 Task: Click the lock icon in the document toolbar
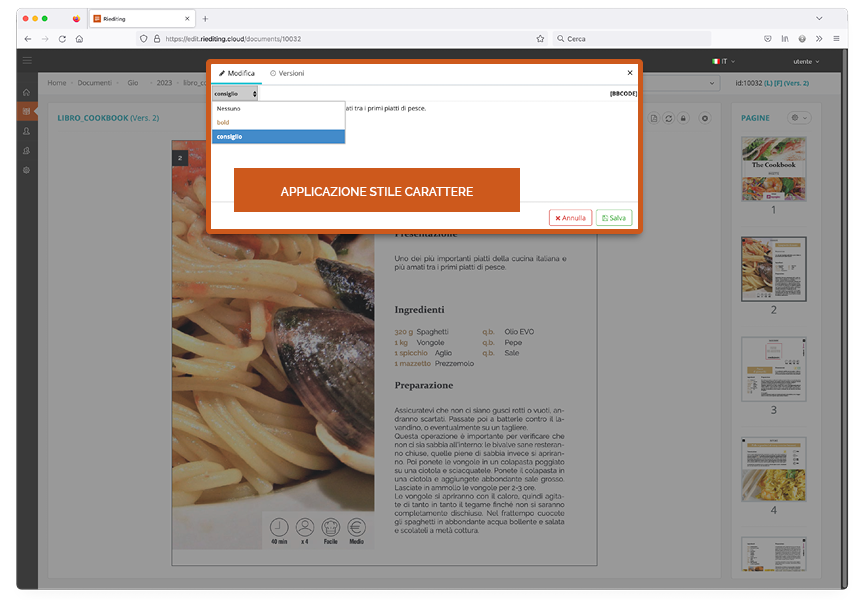tap(683, 118)
